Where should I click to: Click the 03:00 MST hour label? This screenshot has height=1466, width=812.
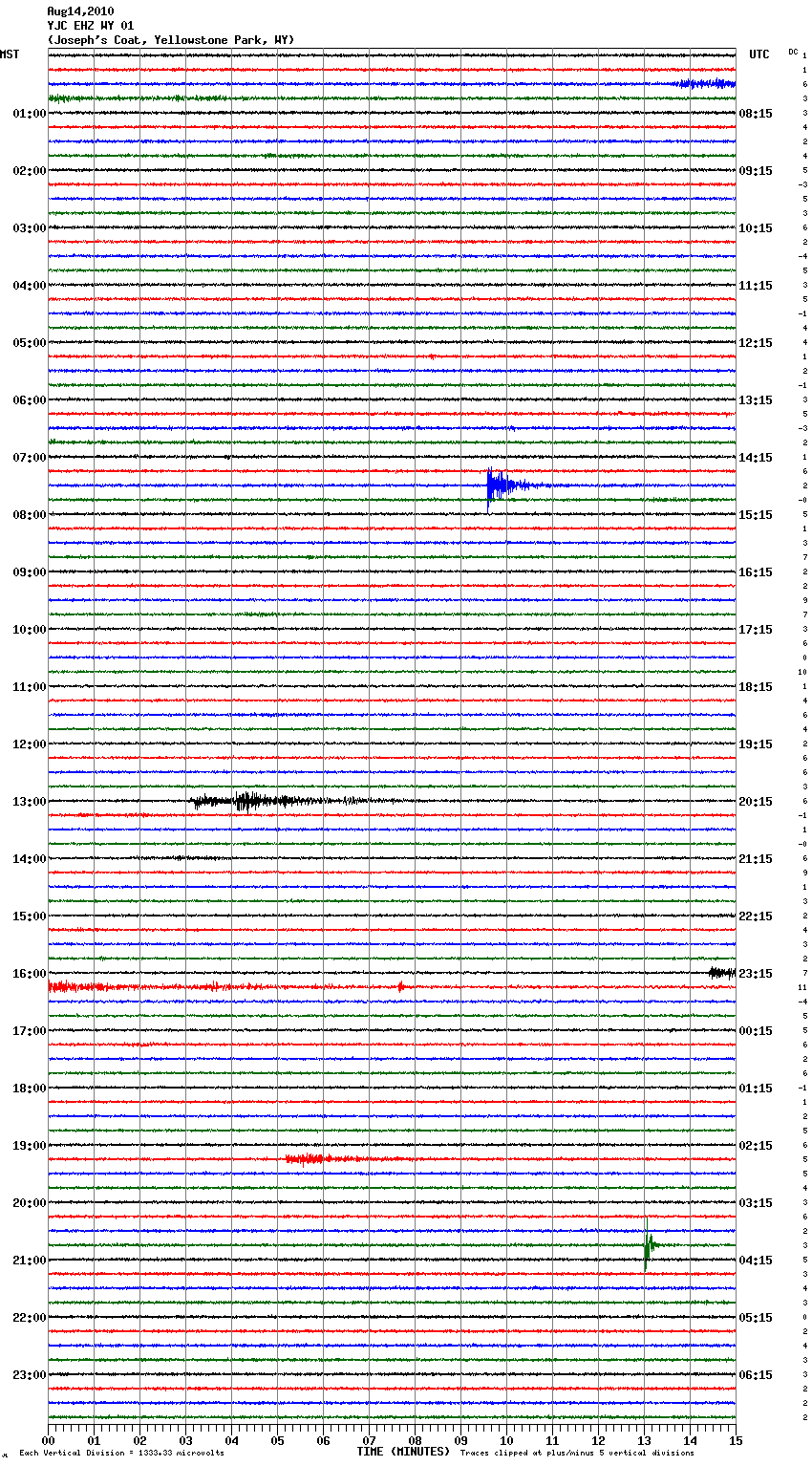pyautogui.click(x=29, y=228)
